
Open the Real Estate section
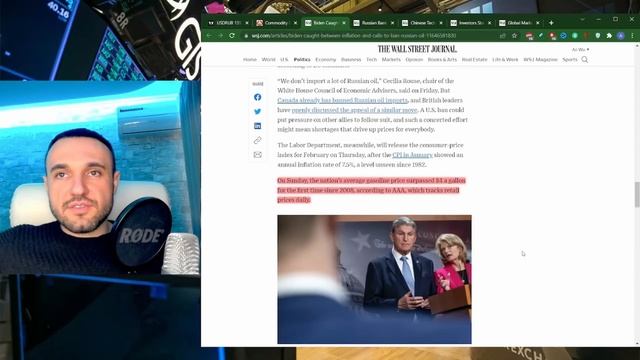(x=474, y=60)
